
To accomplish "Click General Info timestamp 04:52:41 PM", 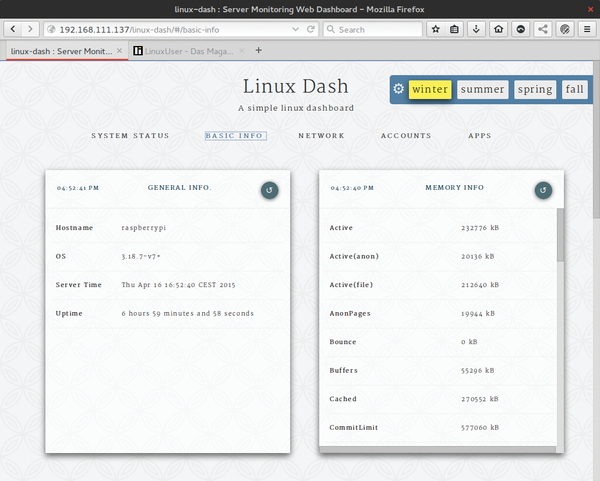I will (78, 188).
